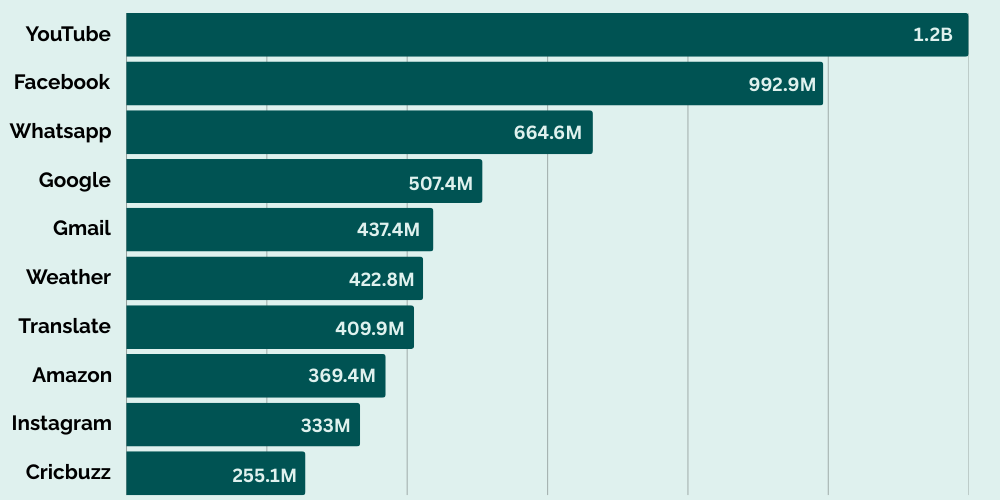The image size is (1000, 500).
Task: Click the 333M value label
Action: tap(325, 426)
